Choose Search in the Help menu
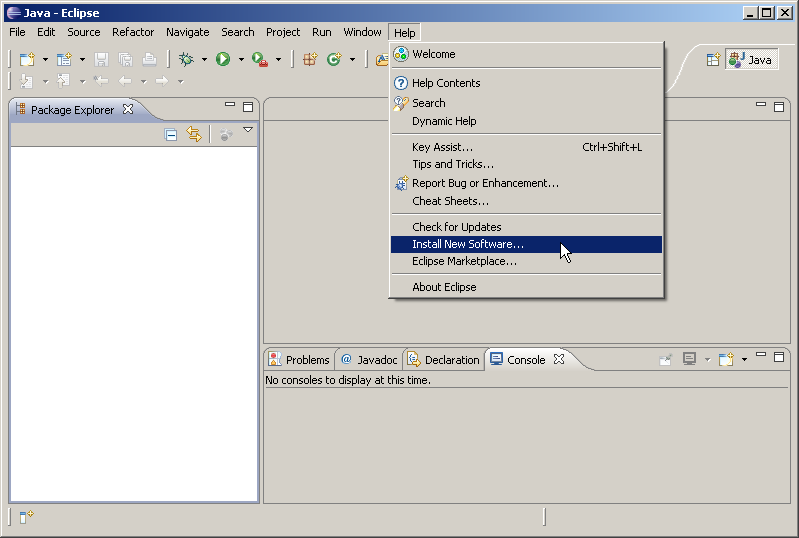This screenshot has width=799, height=538. [x=526, y=103]
